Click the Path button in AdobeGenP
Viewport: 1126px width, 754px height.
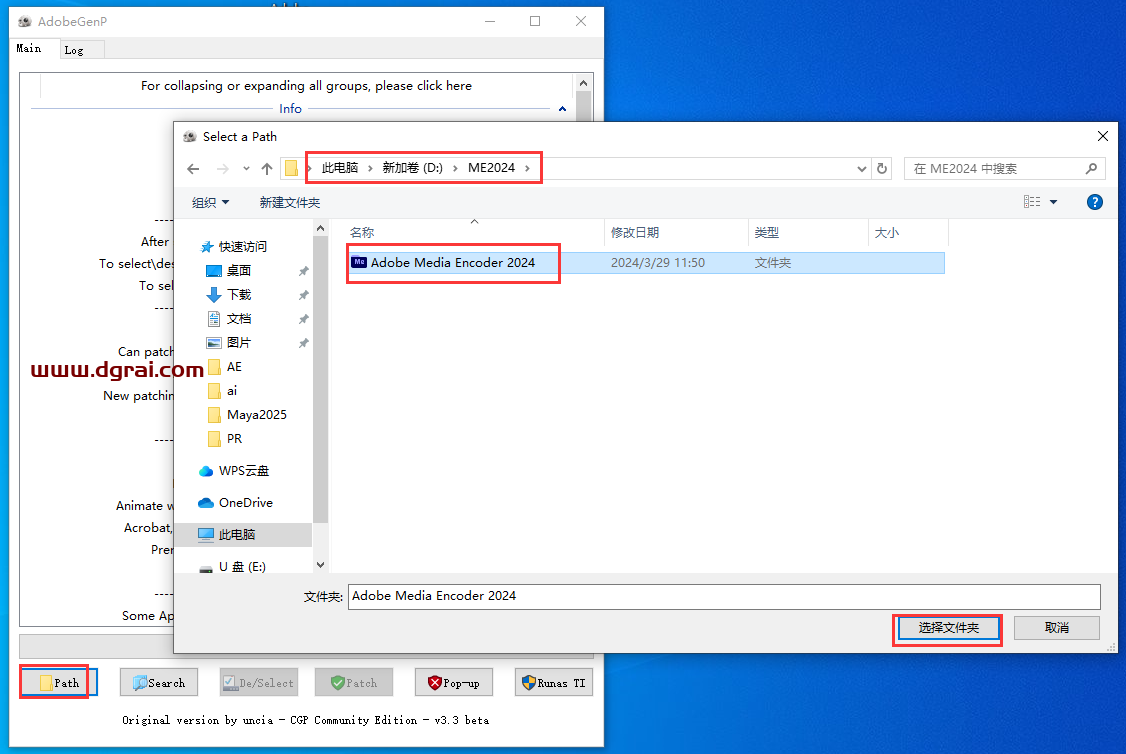[x=58, y=682]
